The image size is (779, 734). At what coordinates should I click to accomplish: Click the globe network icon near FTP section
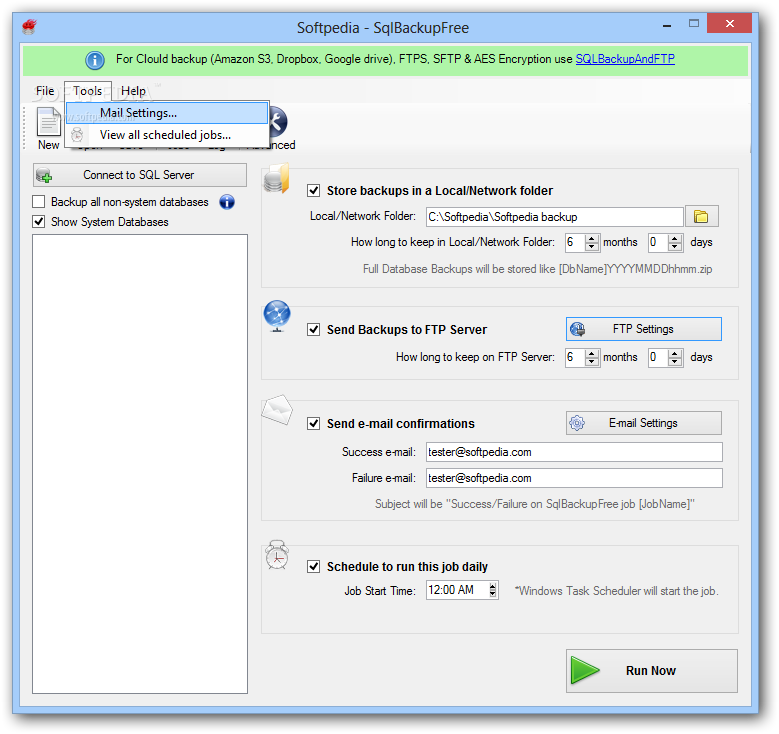pos(277,316)
